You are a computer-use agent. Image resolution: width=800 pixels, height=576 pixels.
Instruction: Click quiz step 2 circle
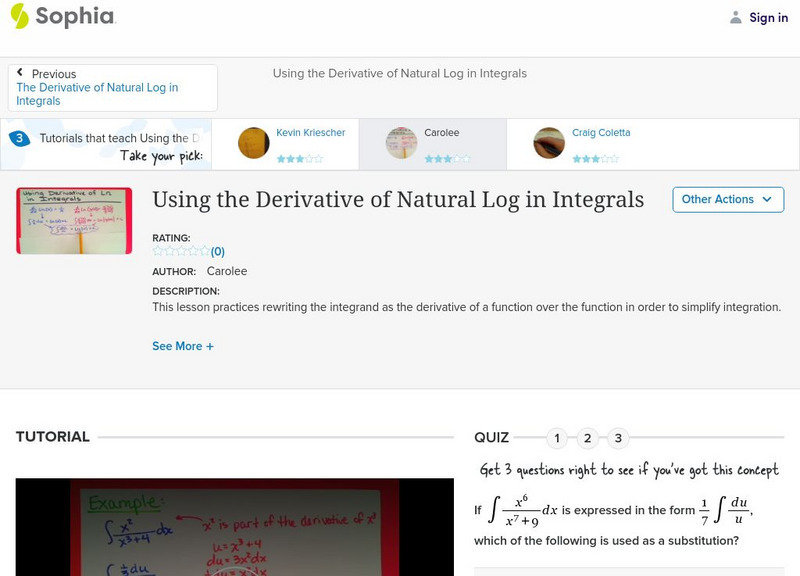[x=587, y=437]
